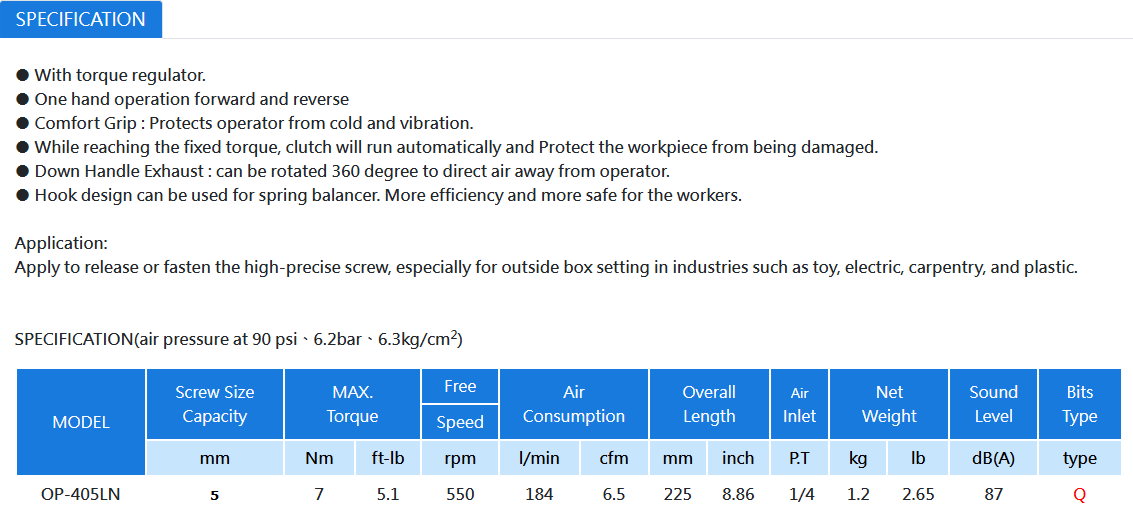Click the rpm unit cell
Screen dimensions: 1133x519
(x=460, y=458)
